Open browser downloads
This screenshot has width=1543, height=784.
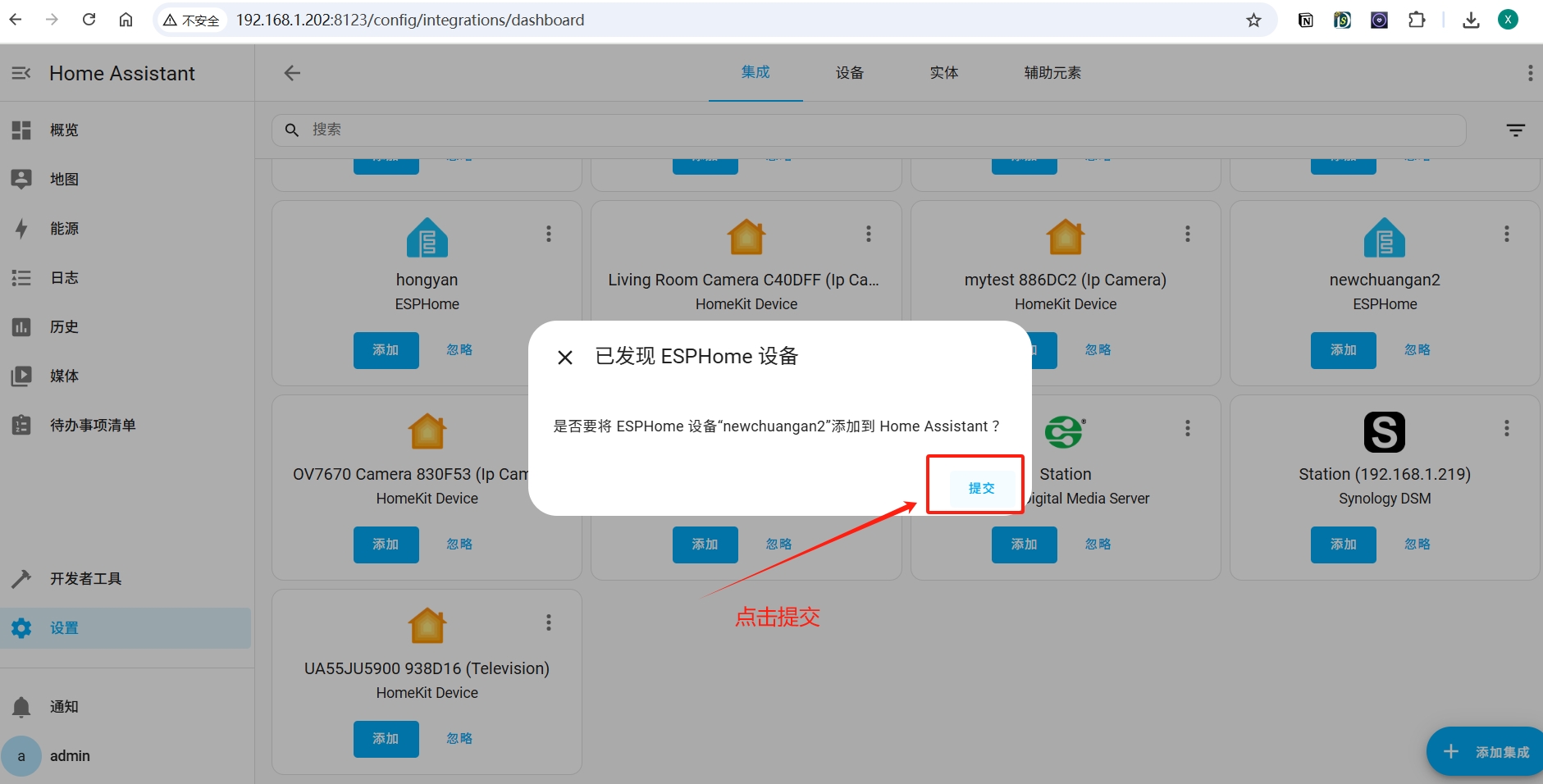tap(1471, 20)
